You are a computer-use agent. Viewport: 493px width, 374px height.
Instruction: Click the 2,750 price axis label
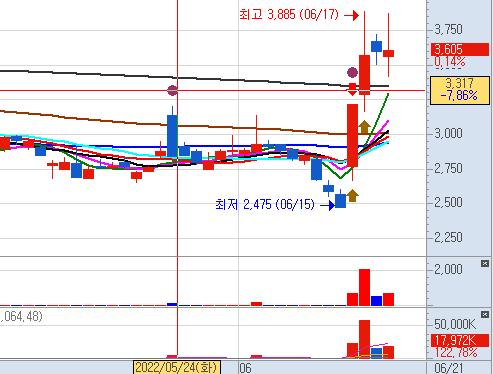448,168
